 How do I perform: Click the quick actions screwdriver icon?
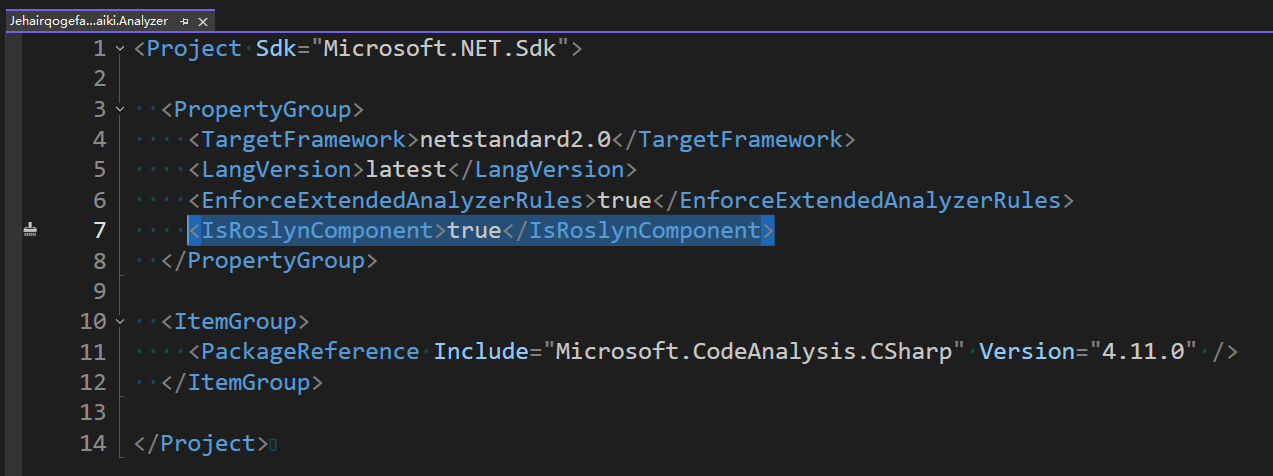coord(30,231)
